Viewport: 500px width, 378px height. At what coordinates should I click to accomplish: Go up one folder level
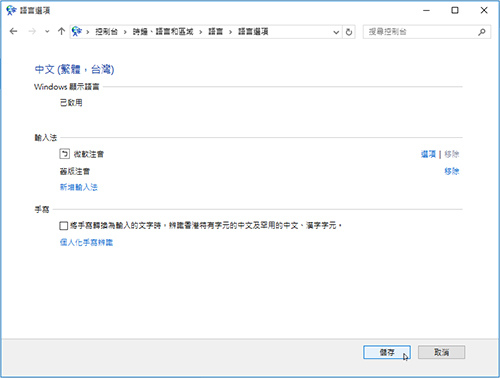click(x=61, y=31)
